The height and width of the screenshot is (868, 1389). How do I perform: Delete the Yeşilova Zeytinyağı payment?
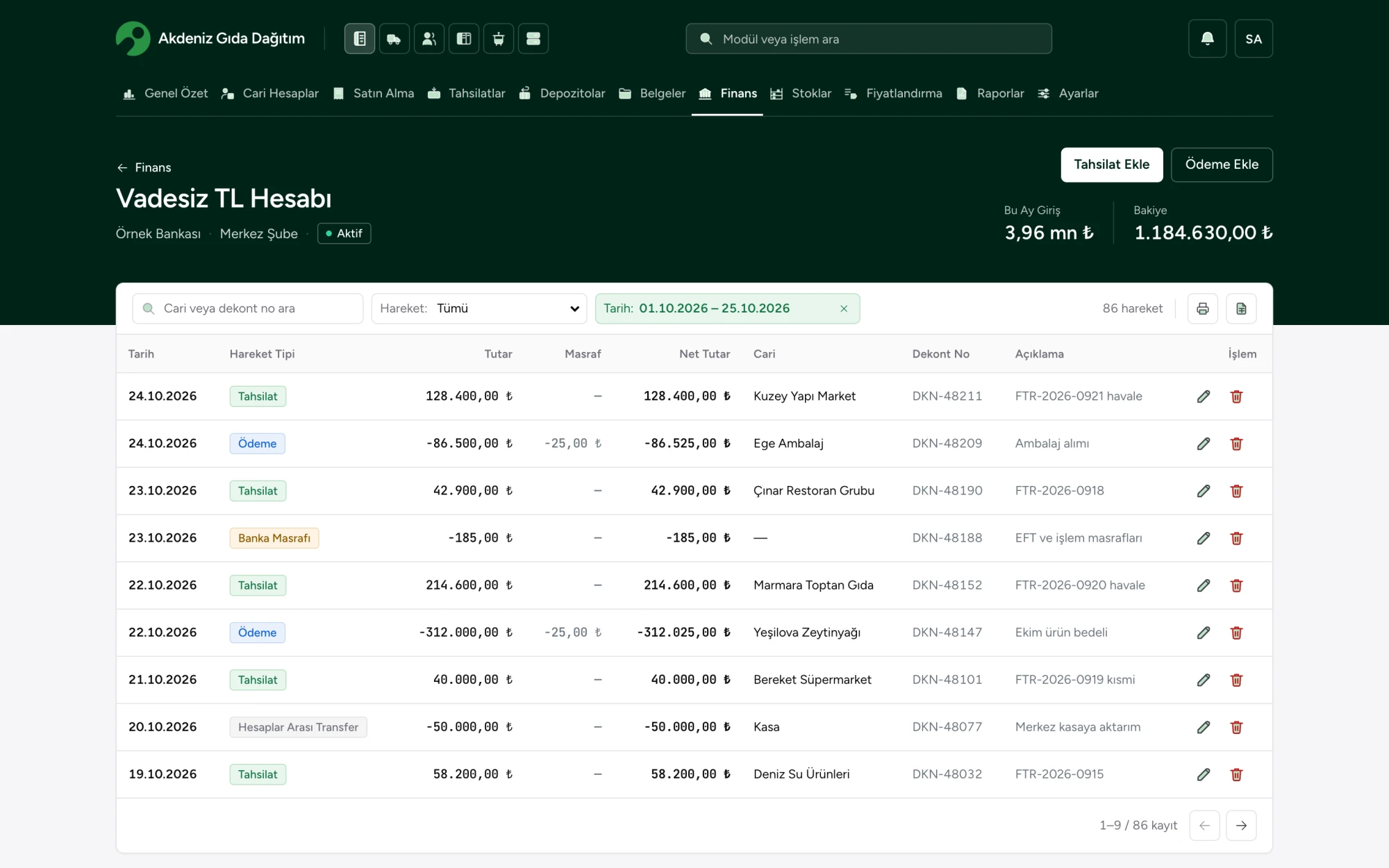point(1237,633)
